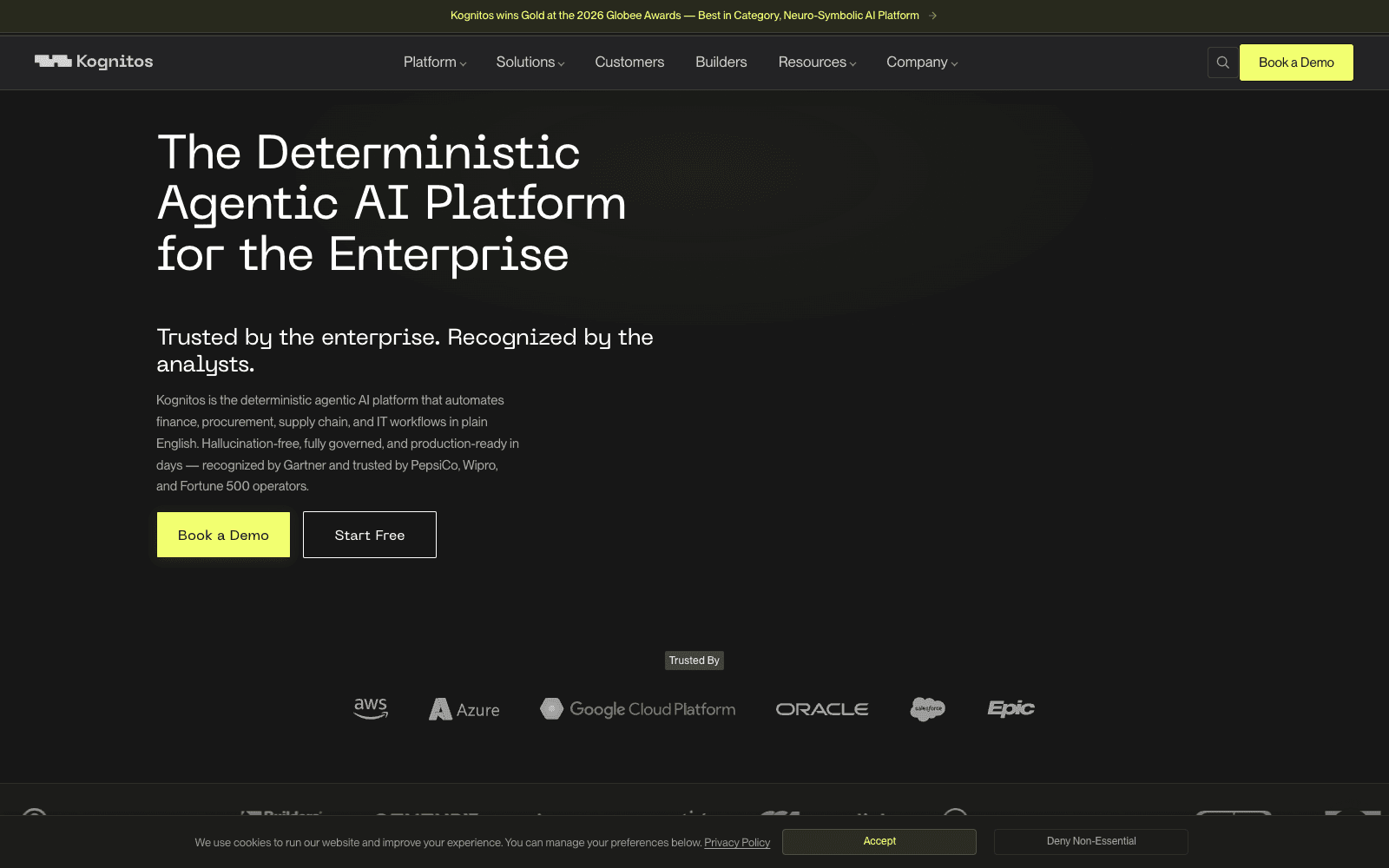The height and width of the screenshot is (868, 1389).
Task: Open the Privacy Policy link
Action: (737, 843)
